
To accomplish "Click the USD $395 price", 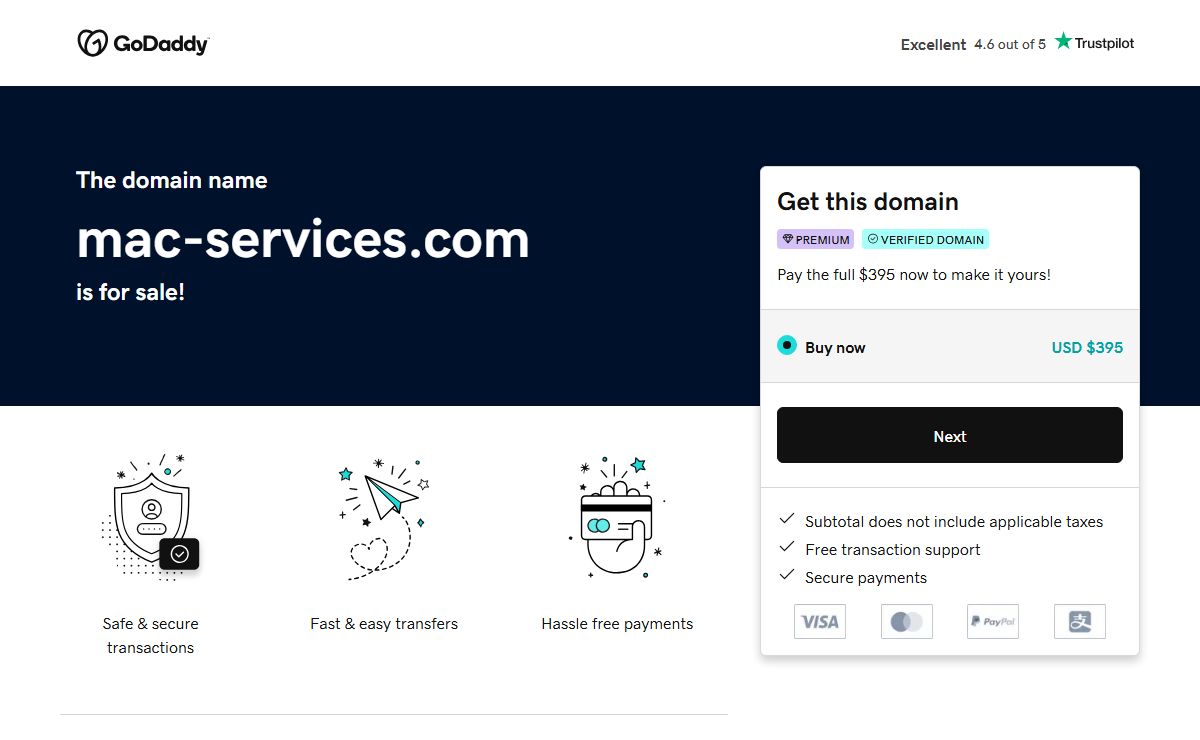I will pyautogui.click(x=1087, y=348).
